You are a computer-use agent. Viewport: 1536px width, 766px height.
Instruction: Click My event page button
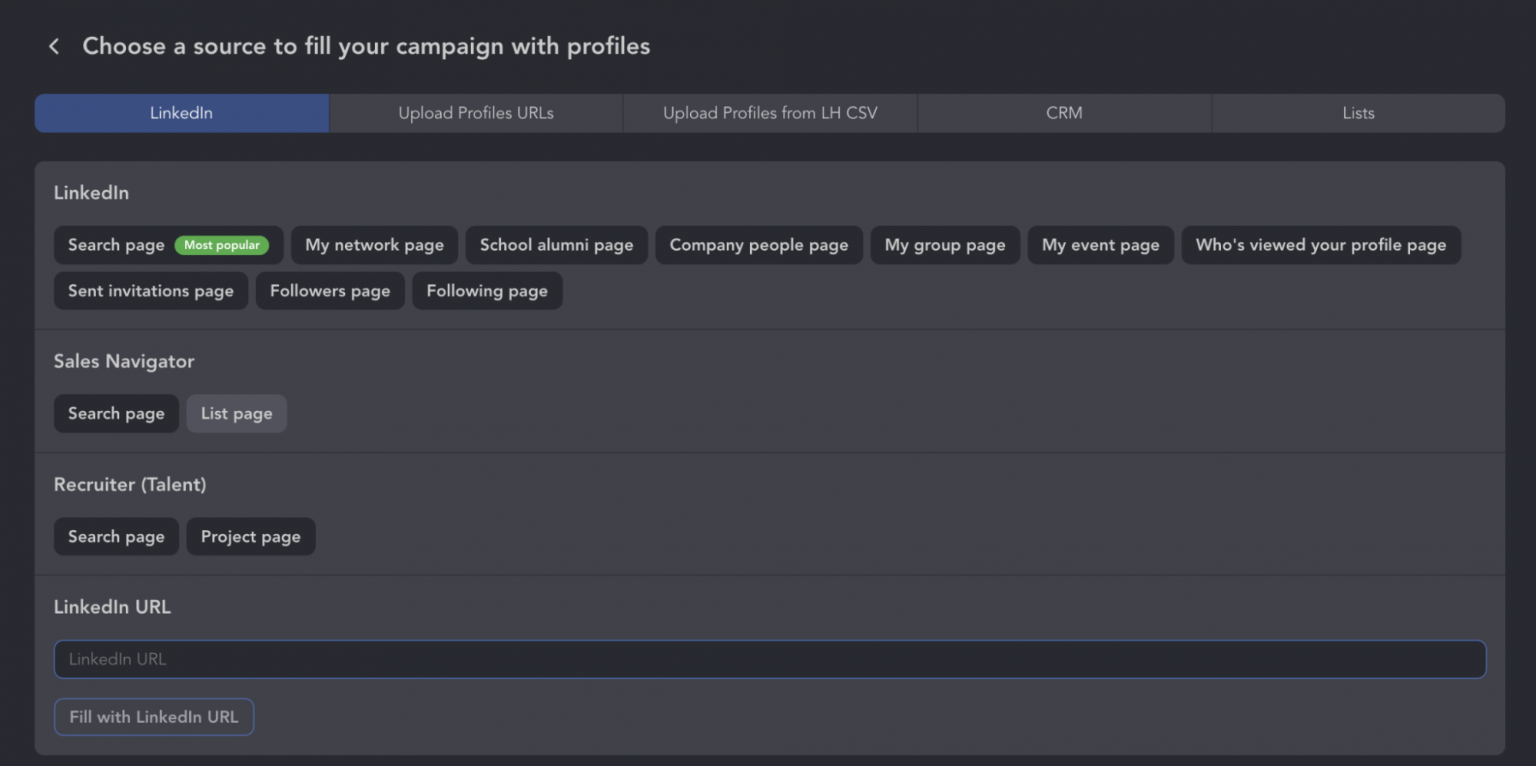(1100, 245)
